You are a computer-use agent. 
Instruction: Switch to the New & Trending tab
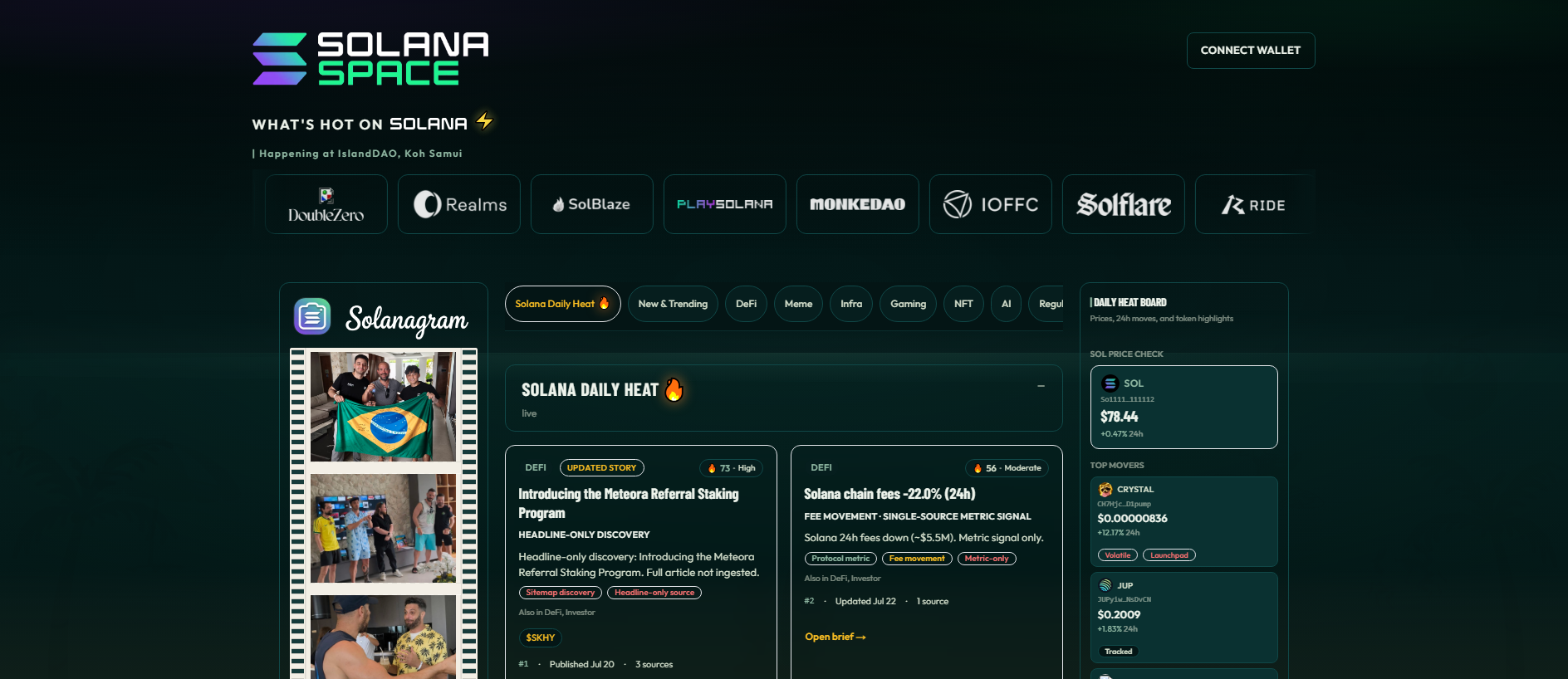[x=673, y=304]
